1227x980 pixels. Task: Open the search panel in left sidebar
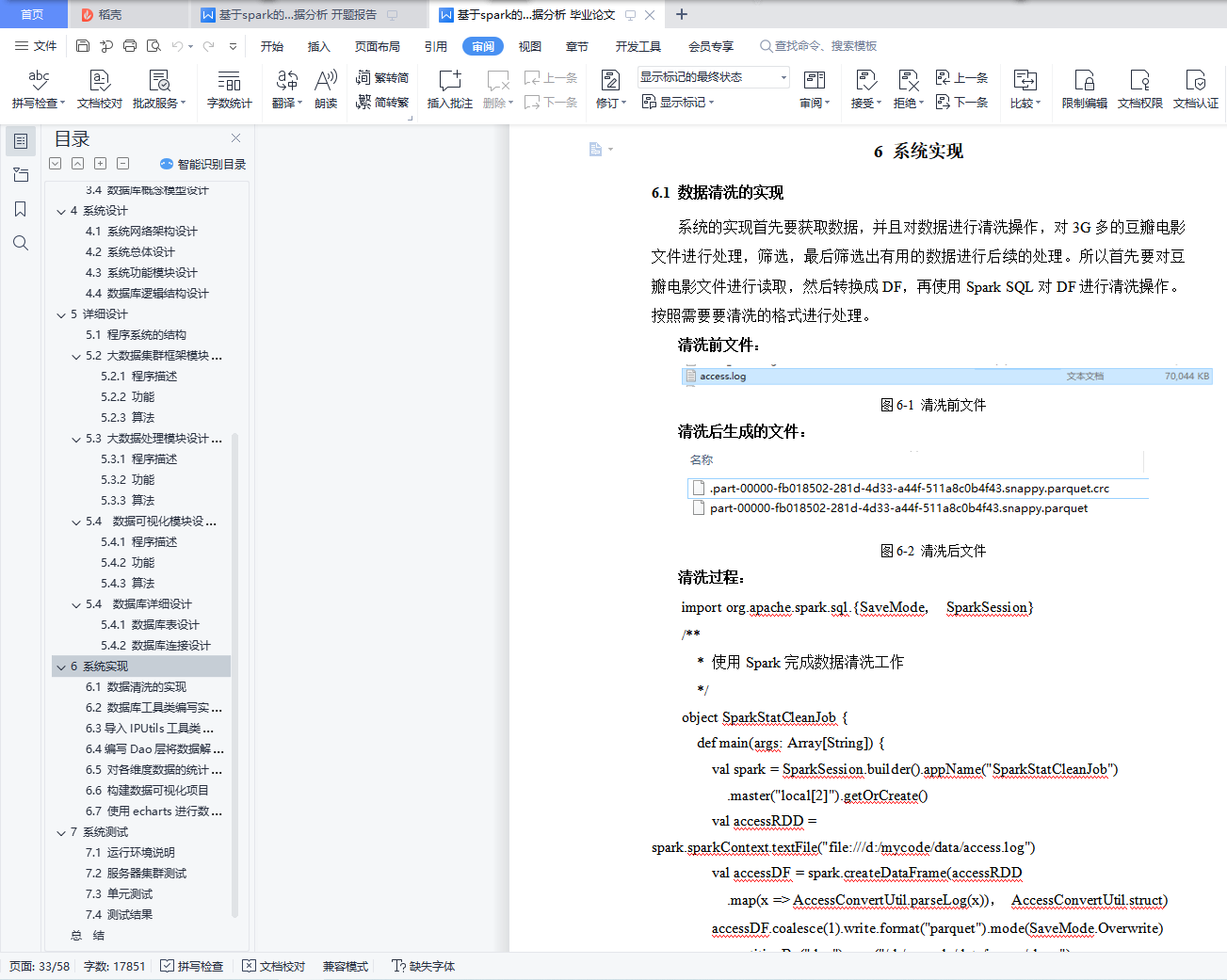tap(20, 243)
